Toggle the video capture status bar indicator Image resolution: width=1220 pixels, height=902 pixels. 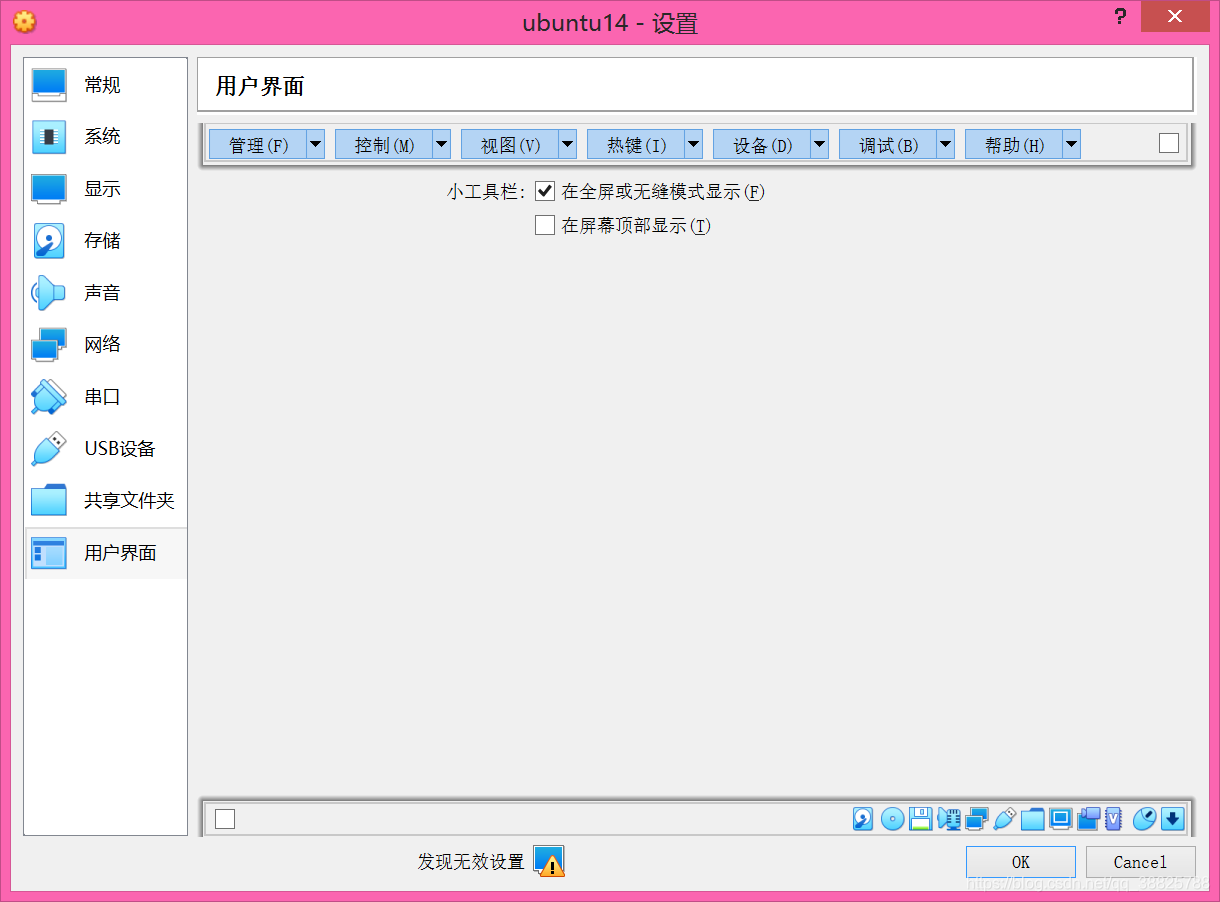coord(1088,819)
